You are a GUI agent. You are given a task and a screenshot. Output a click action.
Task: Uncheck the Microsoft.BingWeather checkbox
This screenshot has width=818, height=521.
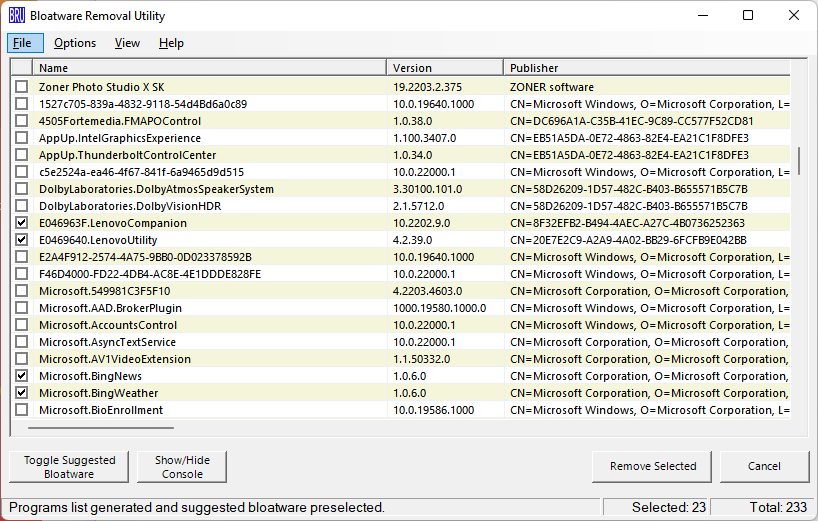coord(22,393)
